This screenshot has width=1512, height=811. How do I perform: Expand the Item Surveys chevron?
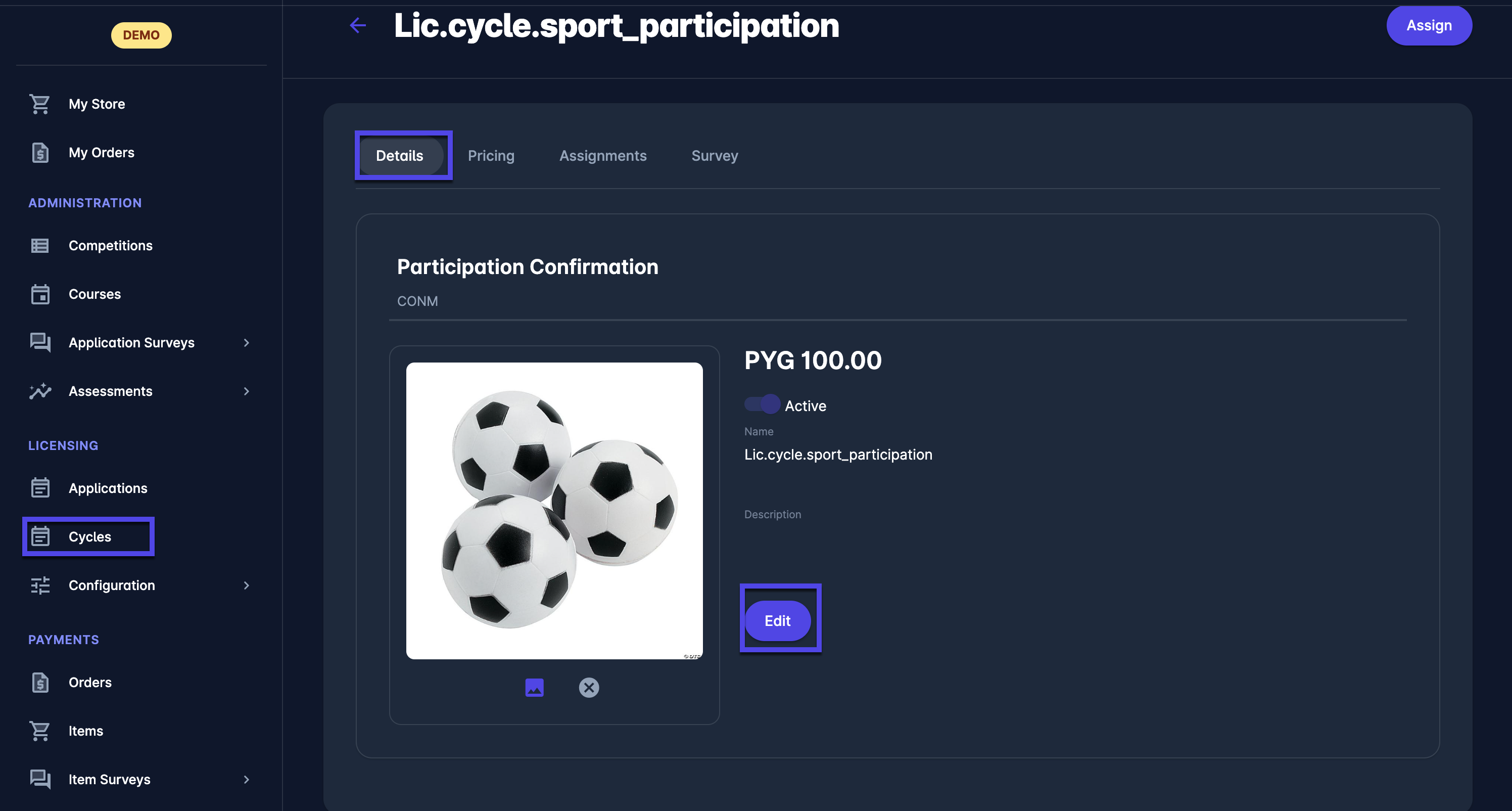(x=247, y=779)
